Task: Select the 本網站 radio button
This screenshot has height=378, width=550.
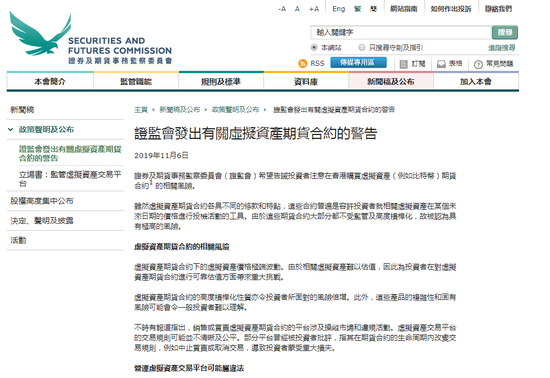Action: (x=314, y=47)
